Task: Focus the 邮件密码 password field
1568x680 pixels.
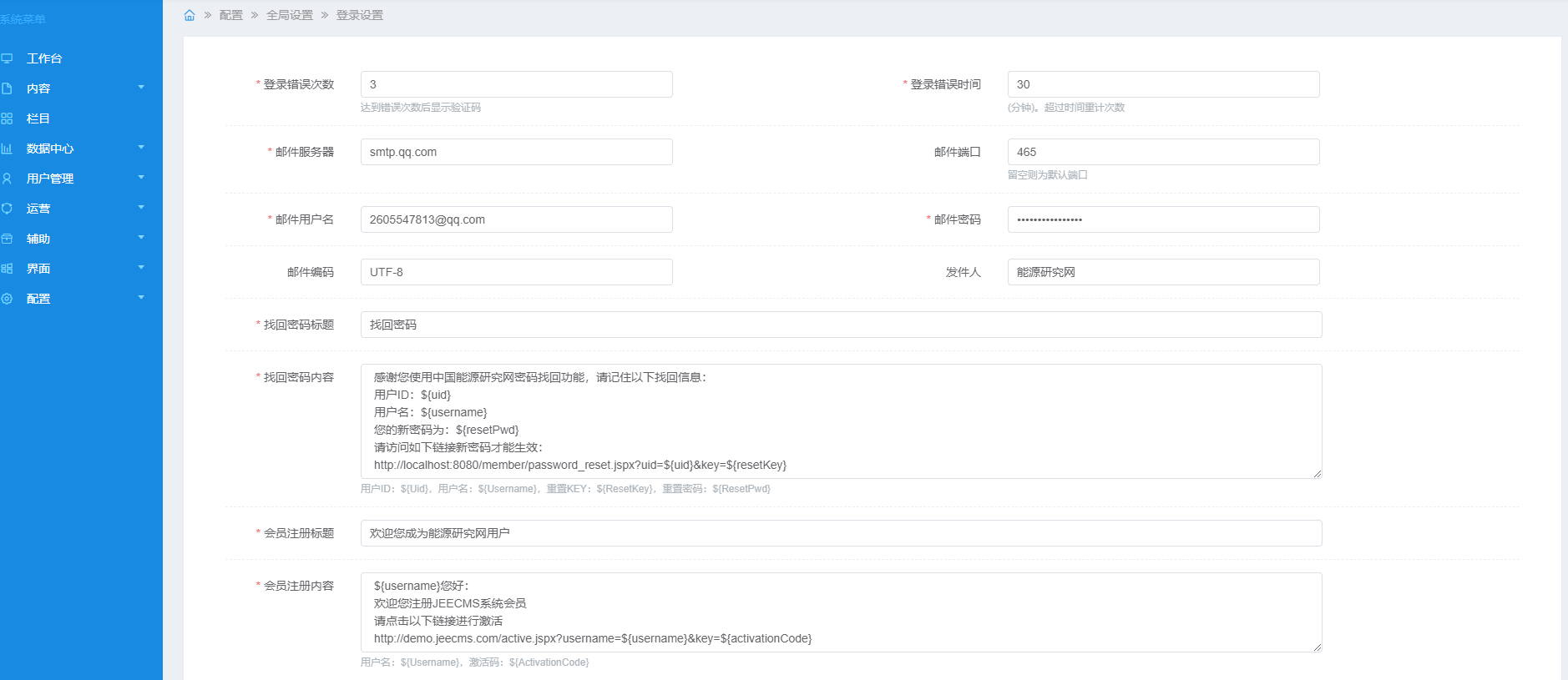Action: [1163, 219]
